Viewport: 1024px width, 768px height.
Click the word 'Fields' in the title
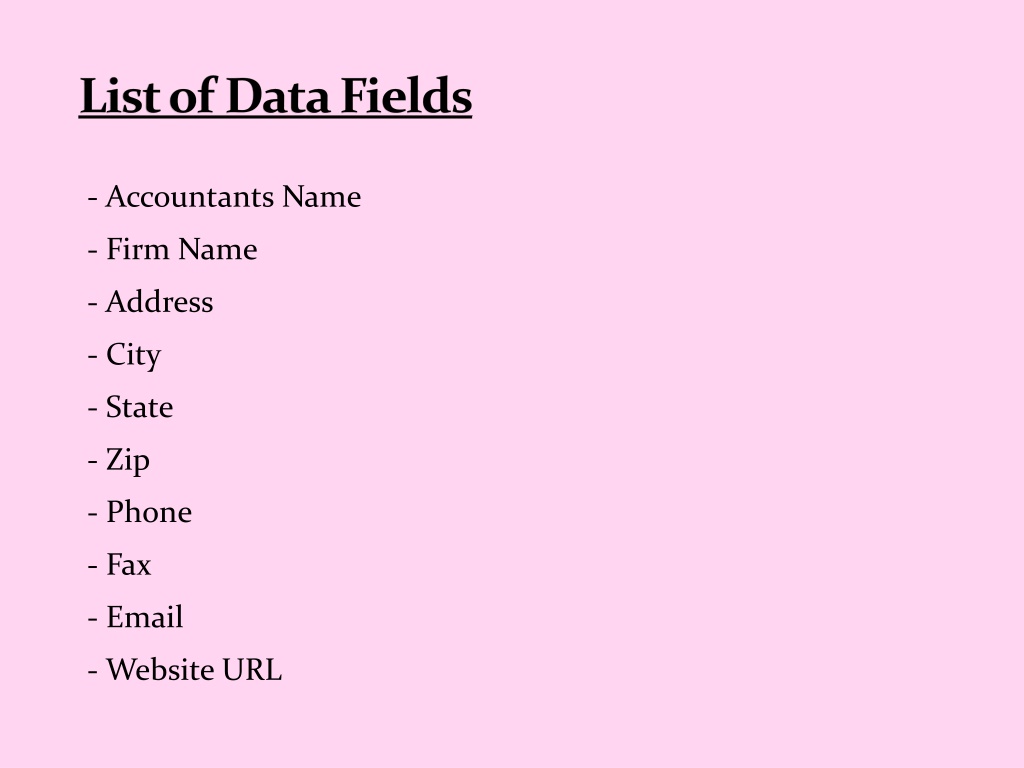(x=406, y=95)
